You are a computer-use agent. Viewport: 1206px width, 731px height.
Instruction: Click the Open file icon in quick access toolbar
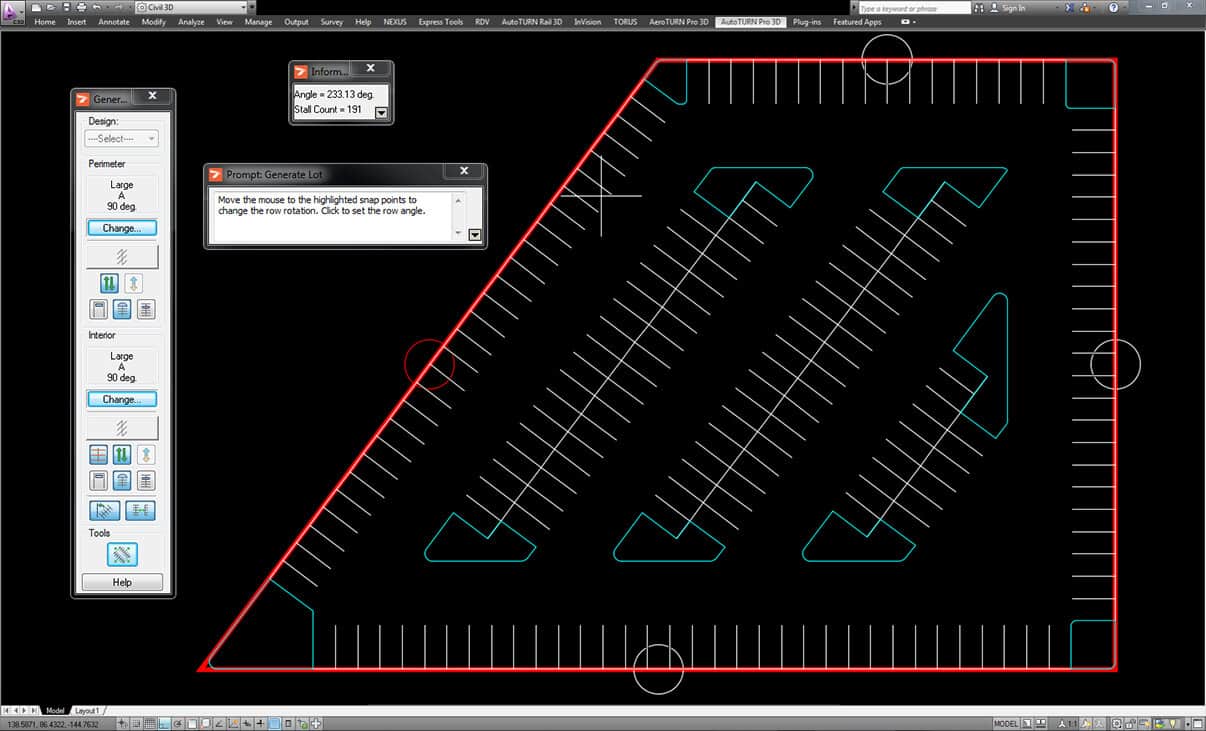point(50,7)
